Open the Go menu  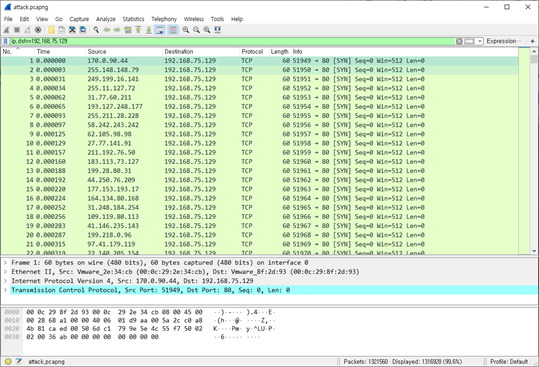point(59,19)
